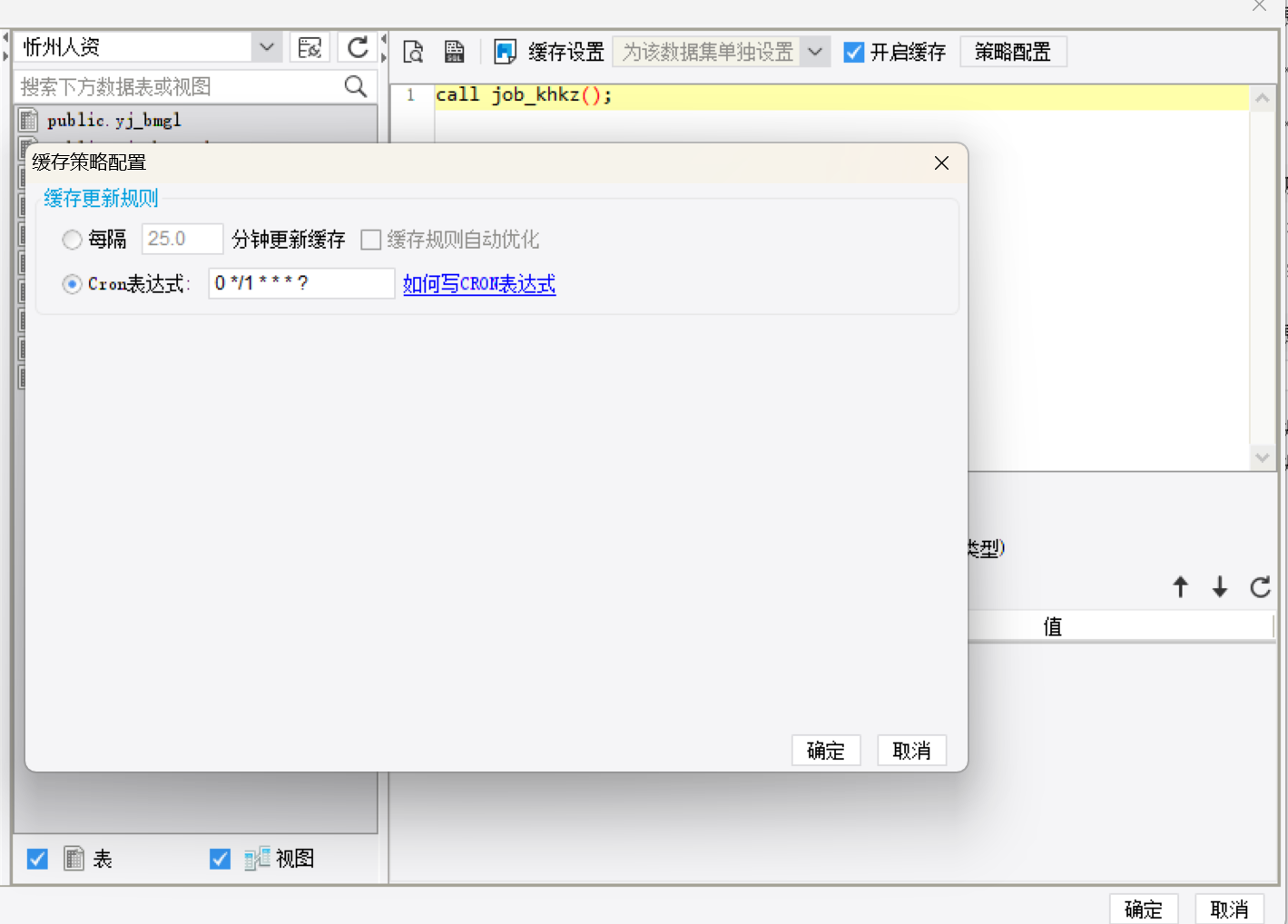Click the data connection edit icon
The width and height of the screenshot is (1288, 924).
tap(310, 47)
